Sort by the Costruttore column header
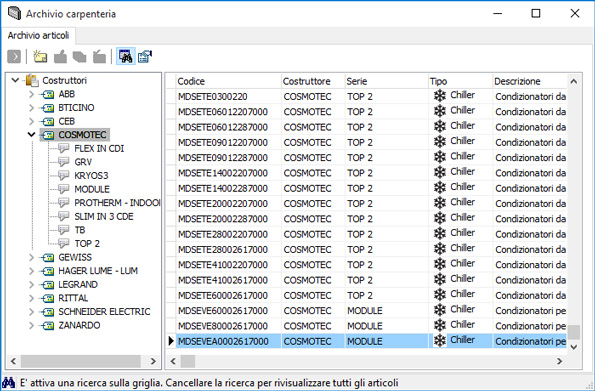Screen dimensions: 595x391 tap(313, 81)
